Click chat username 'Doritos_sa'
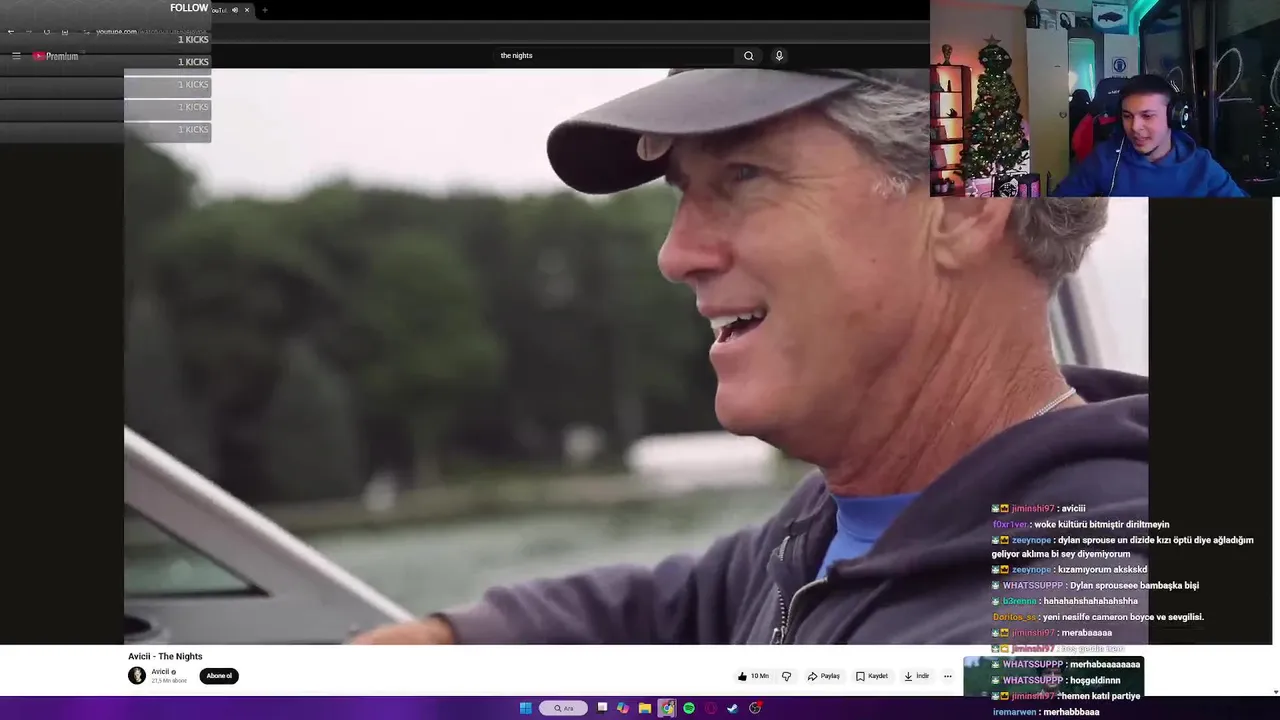 (1014, 617)
